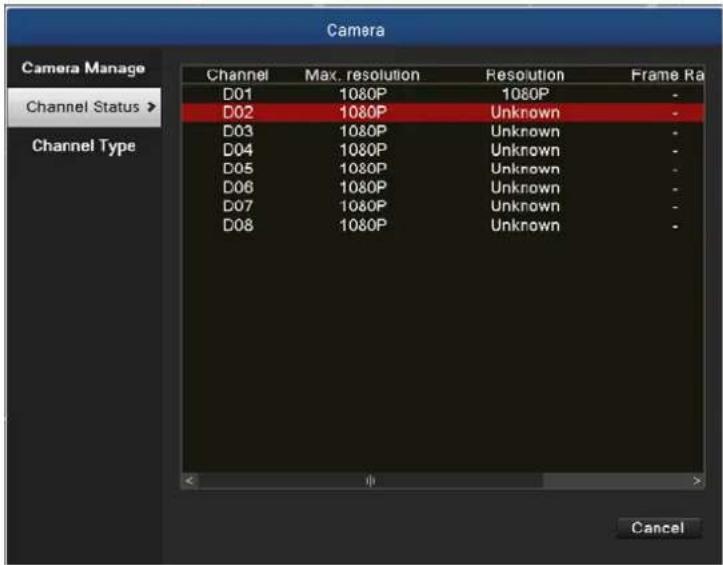Click the Unknown resolution in D08 row
Image resolution: width=723 pixels, height=565 pixels.
click(x=525, y=225)
